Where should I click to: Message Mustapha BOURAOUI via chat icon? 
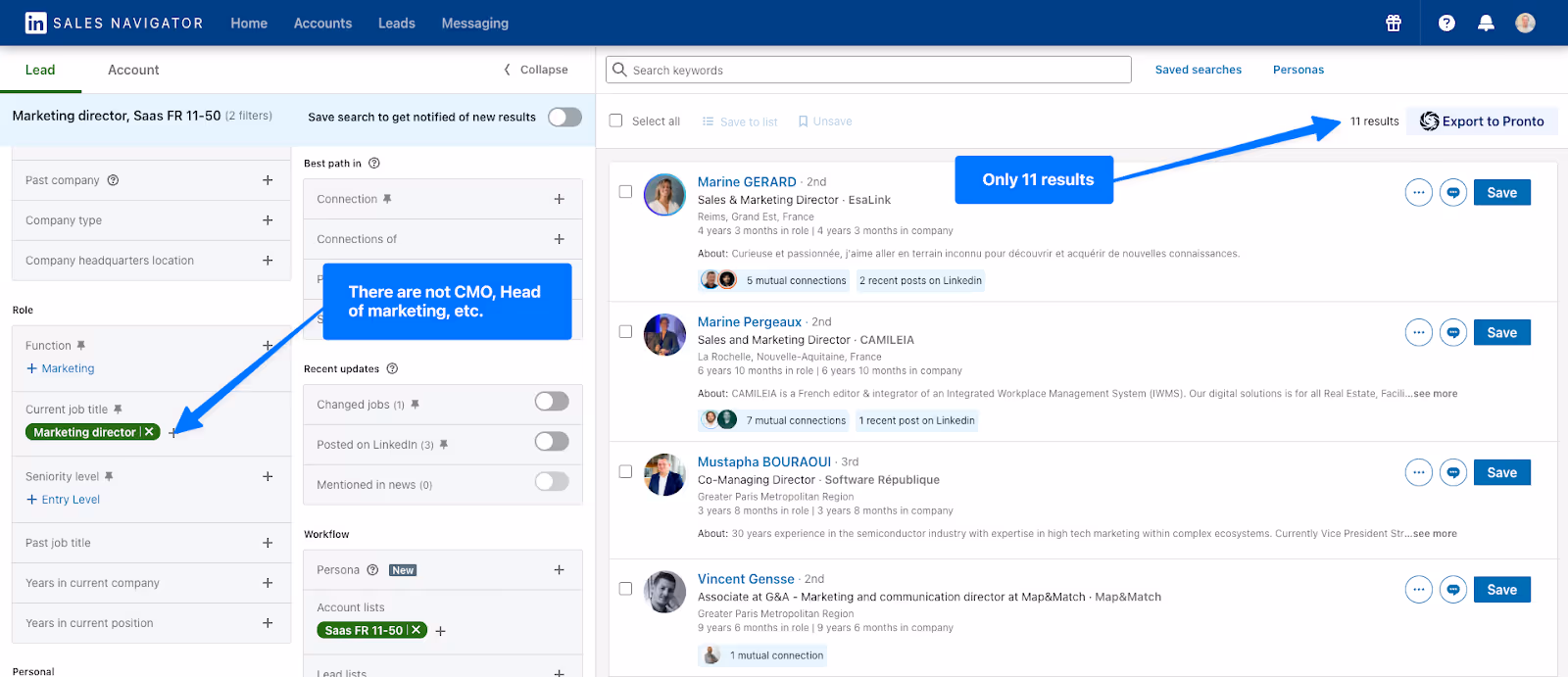[x=1453, y=473]
